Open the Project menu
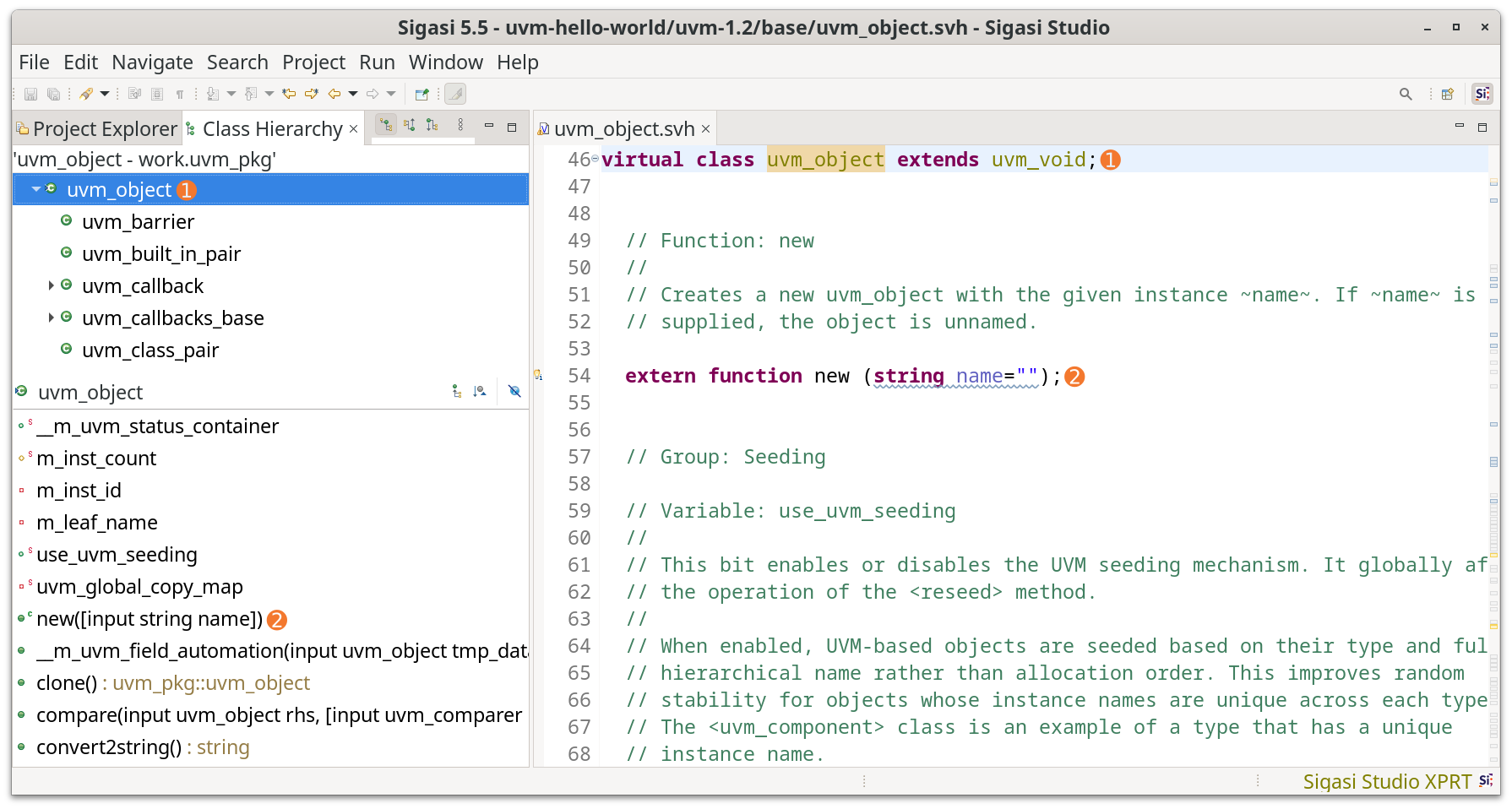Image resolution: width=1512 pixels, height=809 pixels. pos(314,62)
